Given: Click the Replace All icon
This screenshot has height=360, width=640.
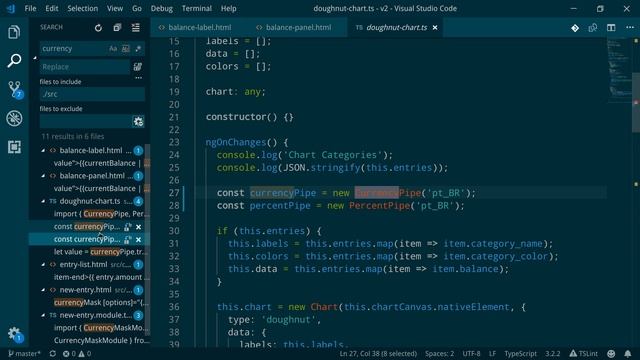Looking at the screenshot, I should (138, 67).
